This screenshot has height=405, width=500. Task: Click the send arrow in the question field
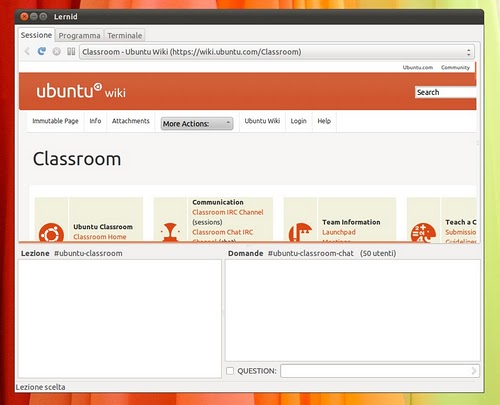(x=474, y=371)
